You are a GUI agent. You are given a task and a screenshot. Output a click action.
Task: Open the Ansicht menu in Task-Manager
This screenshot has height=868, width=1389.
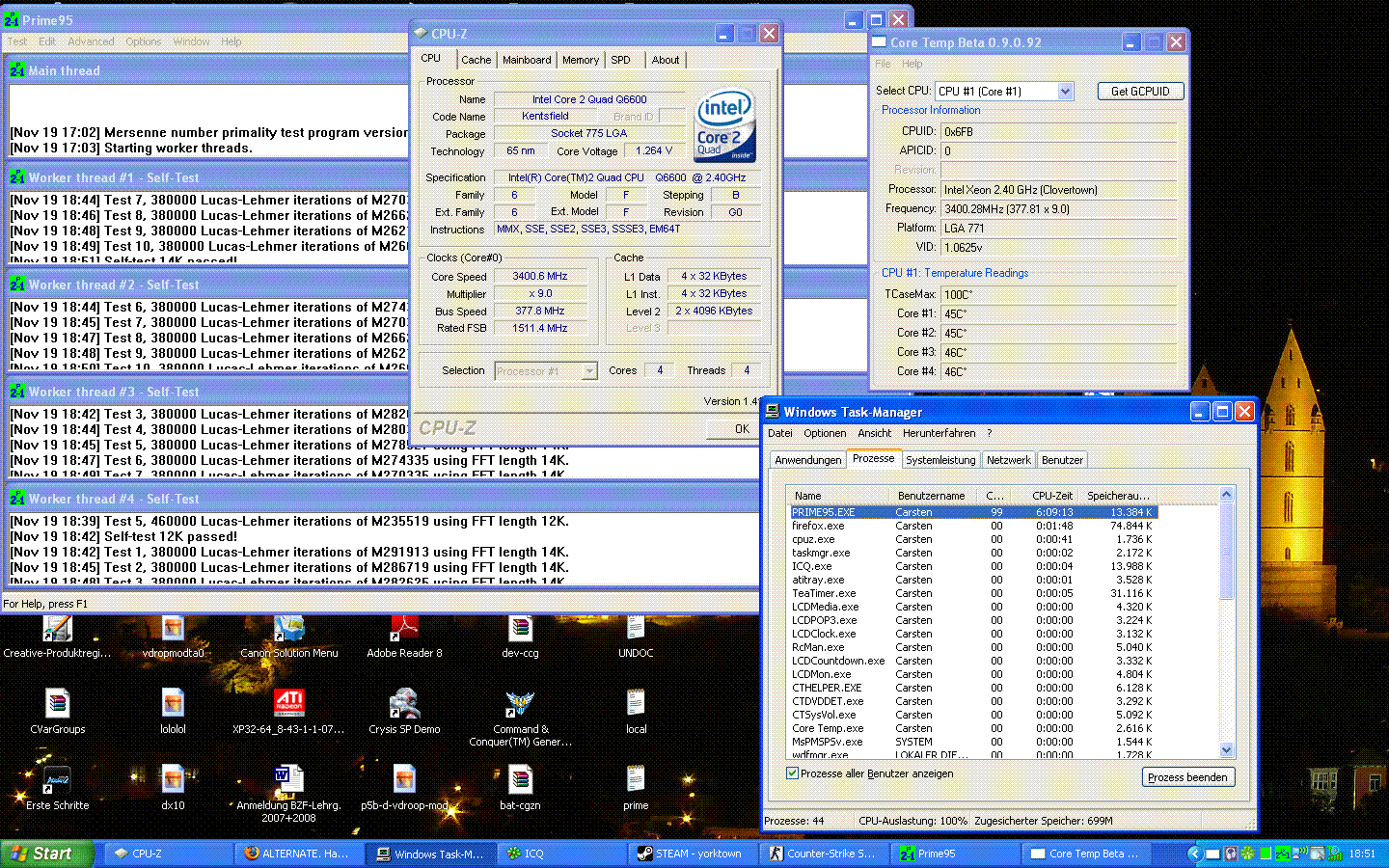click(x=874, y=433)
